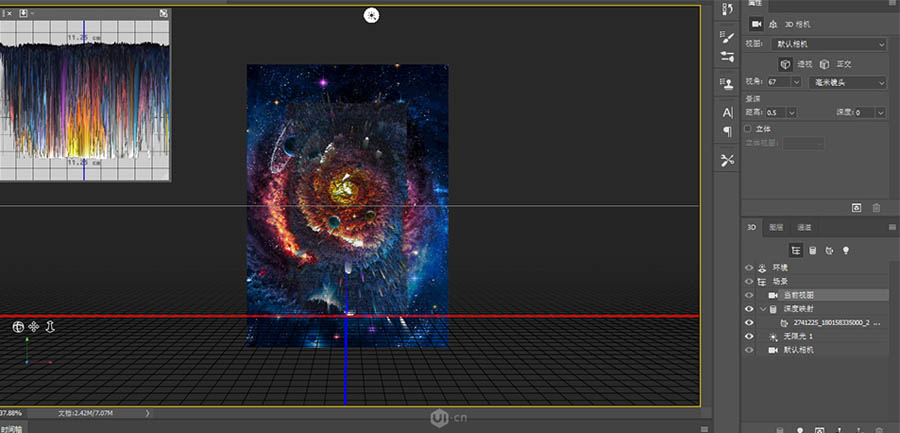
Task: Open the Tool Presets panel icon
Action: (x=727, y=160)
